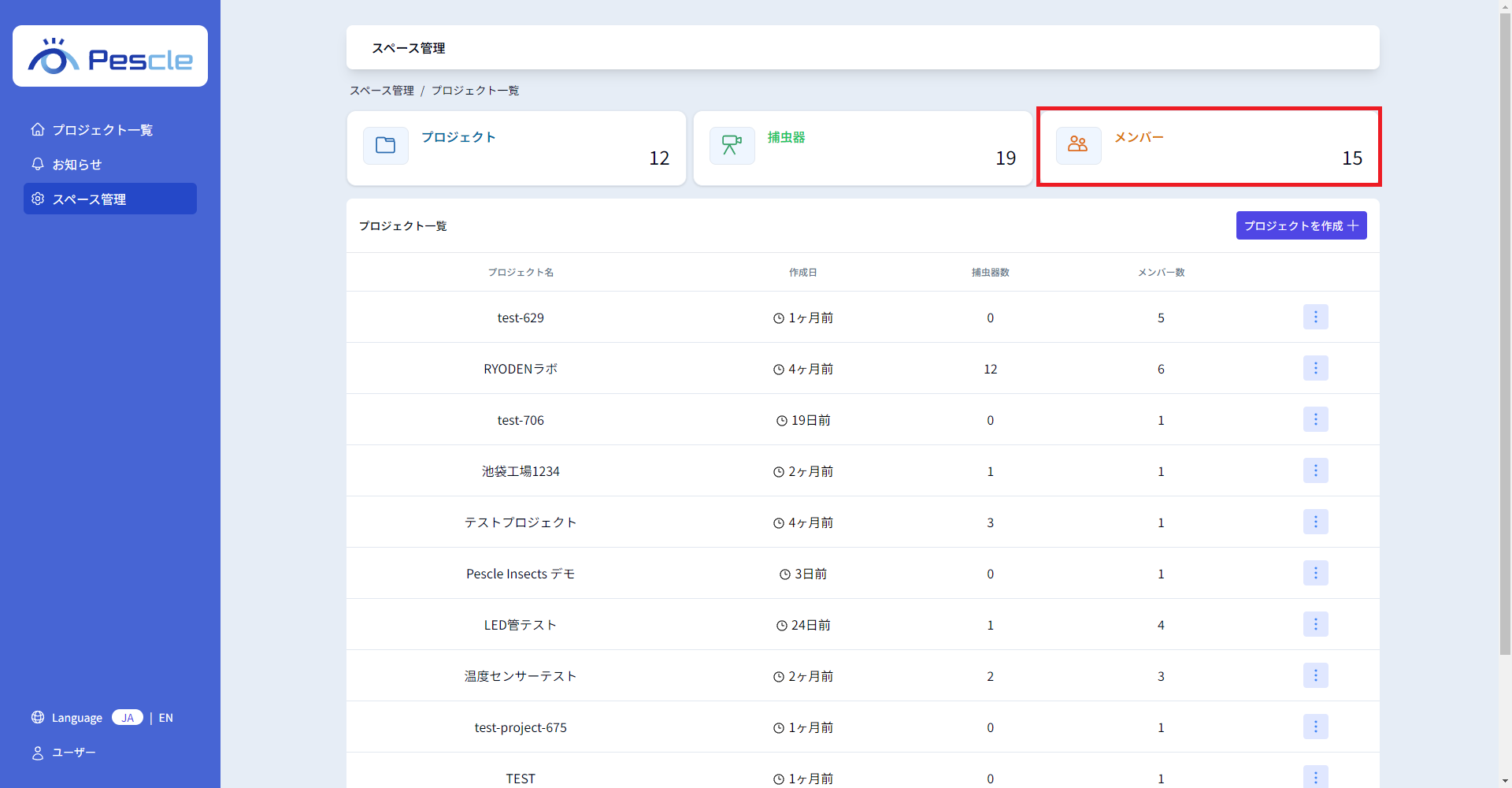This screenshot has width=1512, height=788.
Task: Click the insect trap camera icon
Action: point(732,146)
